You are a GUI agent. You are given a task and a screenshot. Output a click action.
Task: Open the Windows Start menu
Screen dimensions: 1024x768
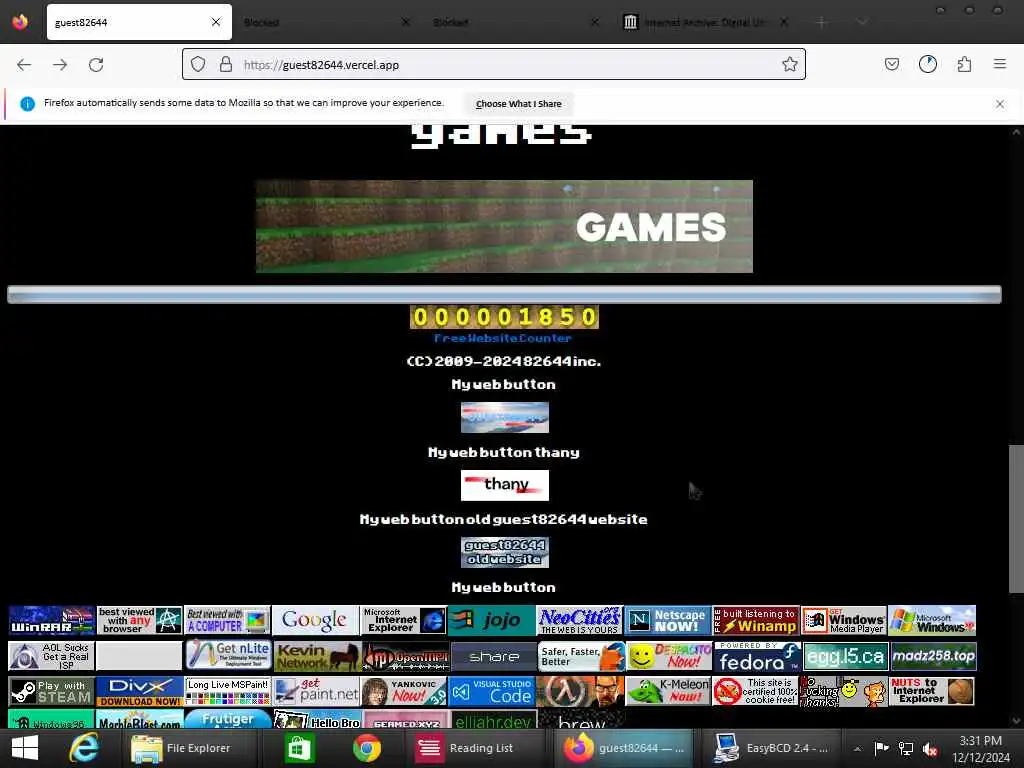(25, 748)
